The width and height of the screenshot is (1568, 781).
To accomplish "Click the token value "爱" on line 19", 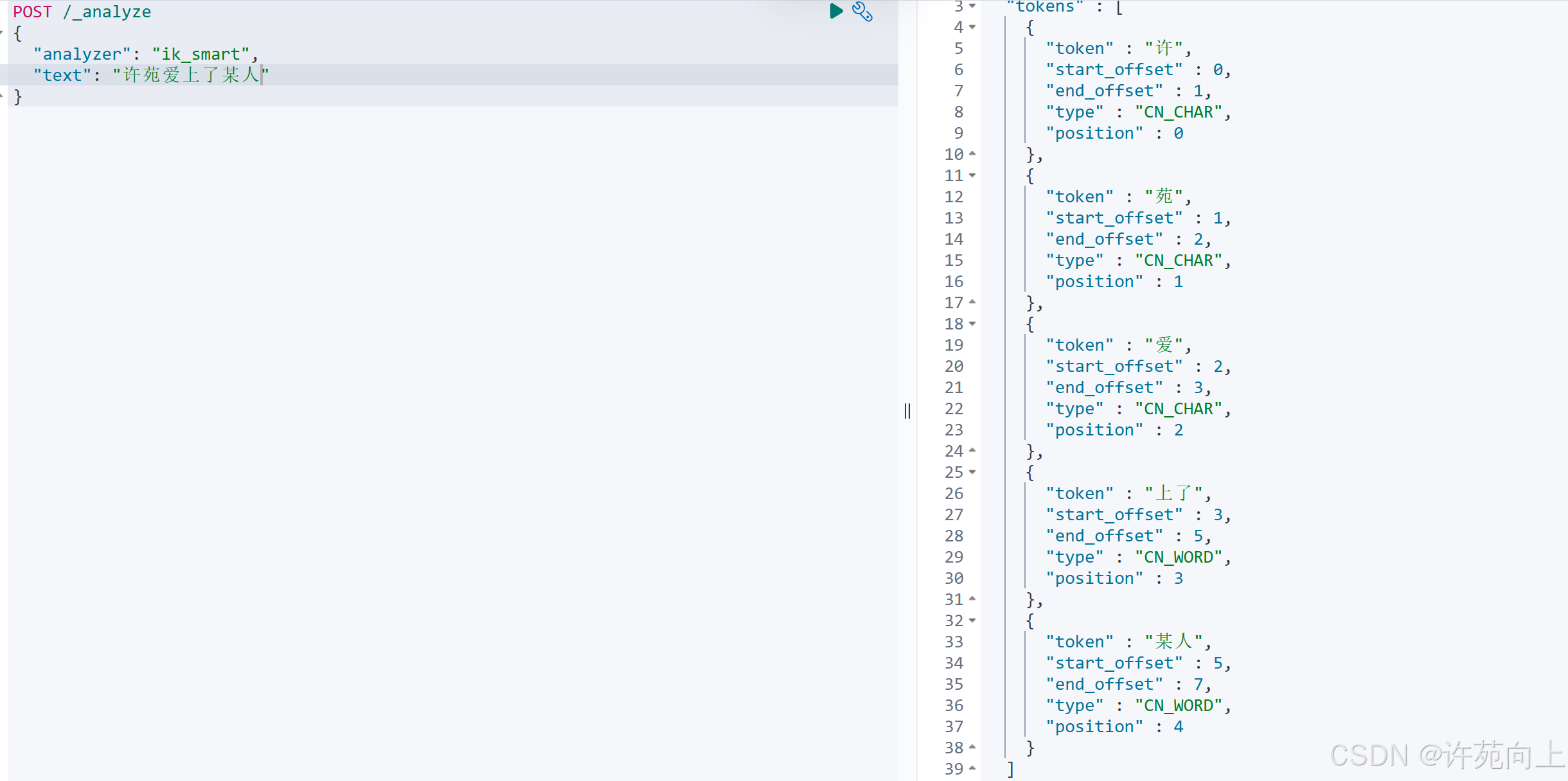I will coord(1164,345).
